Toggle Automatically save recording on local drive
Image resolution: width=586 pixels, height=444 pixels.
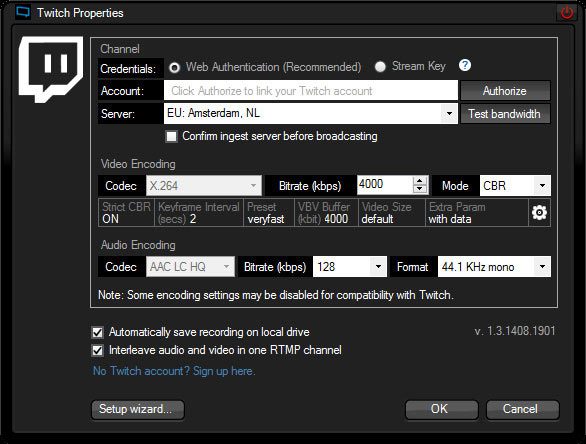click(x=98, y=332)
